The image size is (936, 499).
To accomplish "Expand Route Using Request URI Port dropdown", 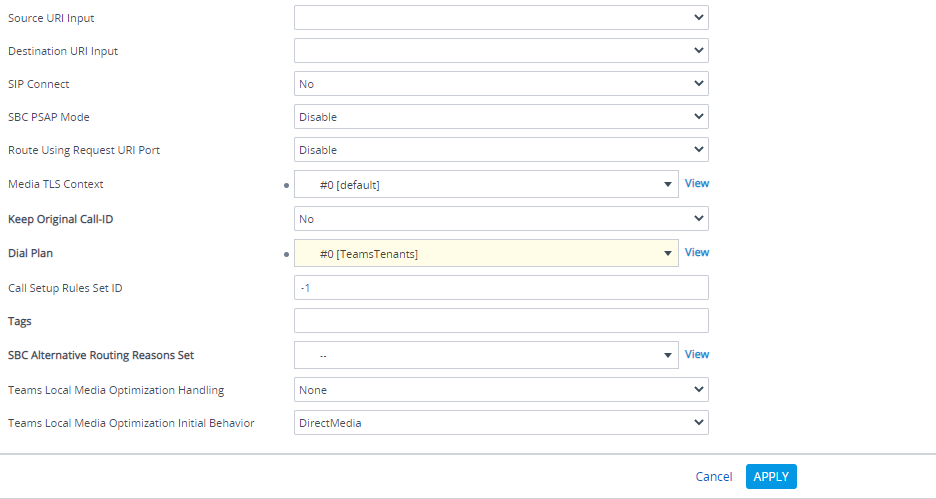I will (501, 149).
